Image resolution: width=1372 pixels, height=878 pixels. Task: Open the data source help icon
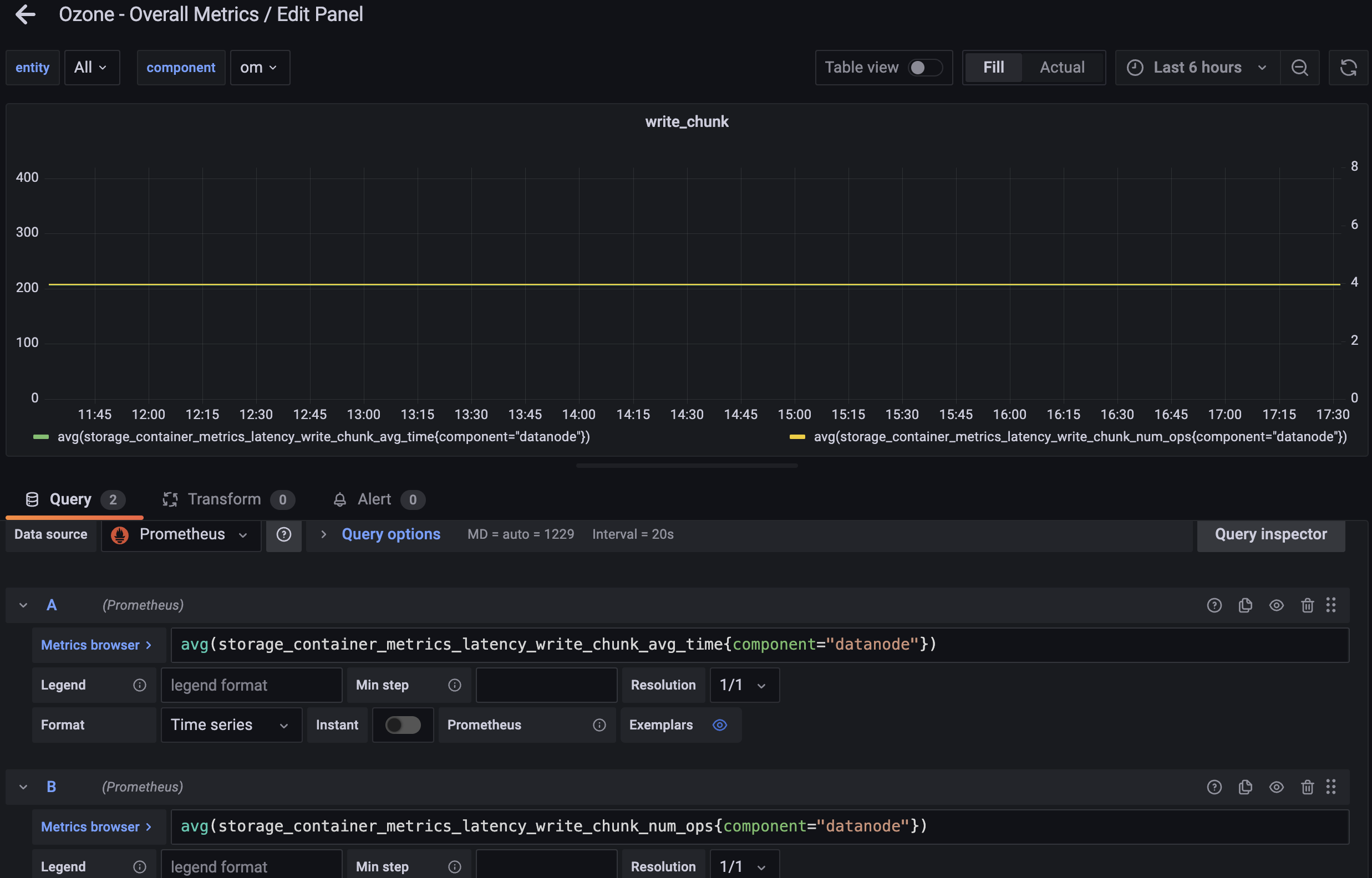(283, 534)
